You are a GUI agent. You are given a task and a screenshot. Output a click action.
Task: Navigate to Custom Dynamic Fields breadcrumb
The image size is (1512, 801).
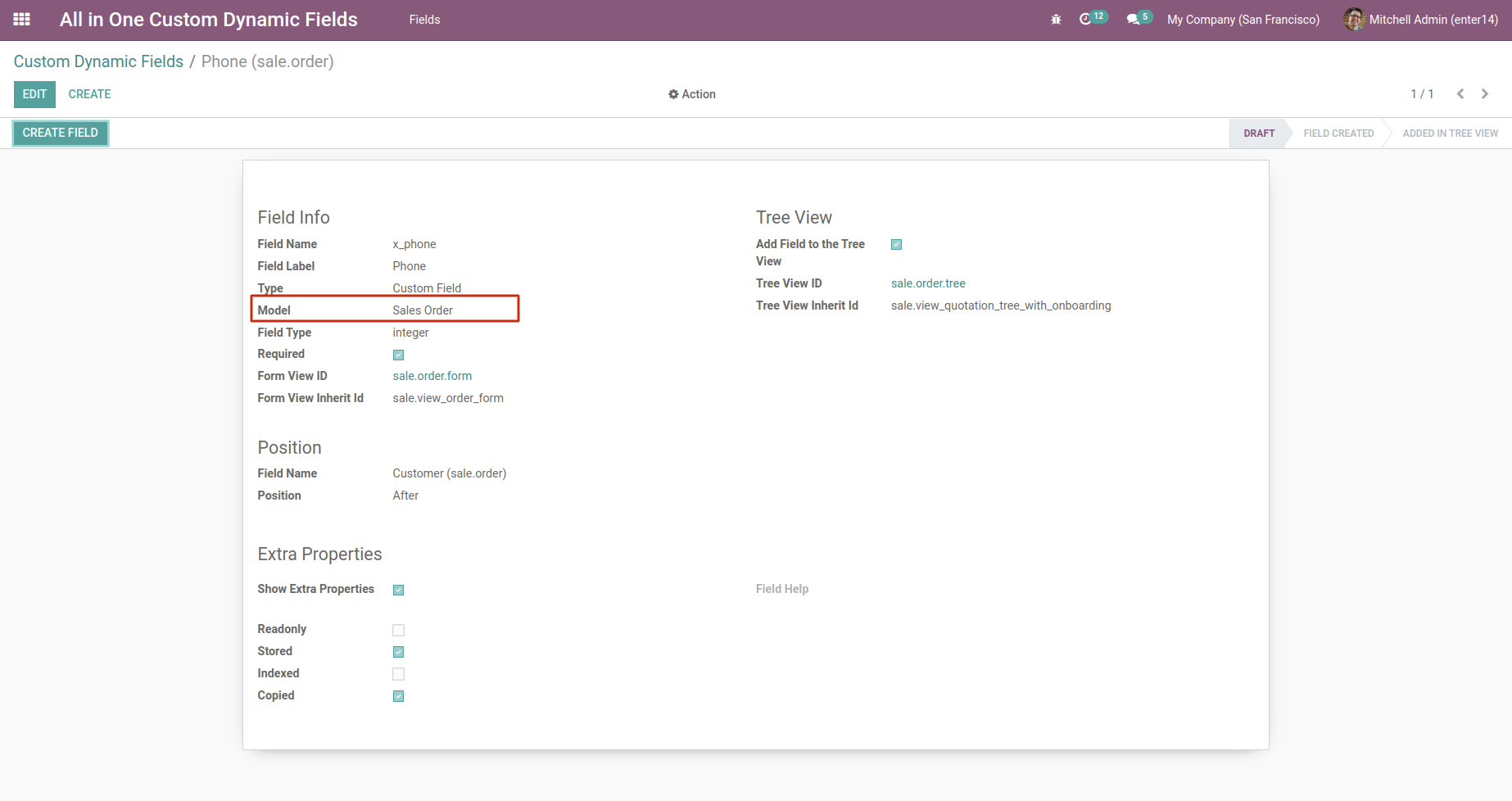coord(98,61)
